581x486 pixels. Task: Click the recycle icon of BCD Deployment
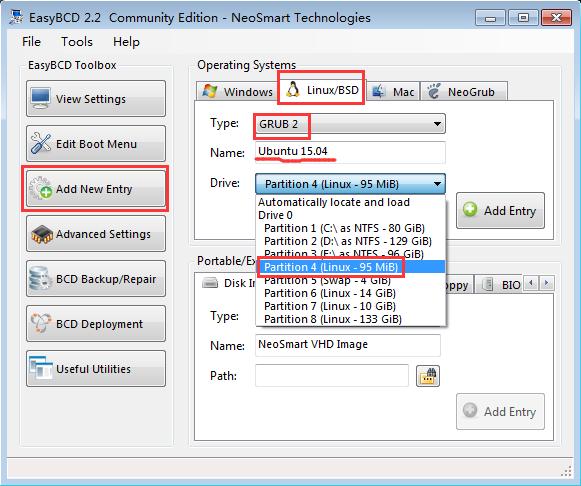pyautogui.click(x=41, y=323)
